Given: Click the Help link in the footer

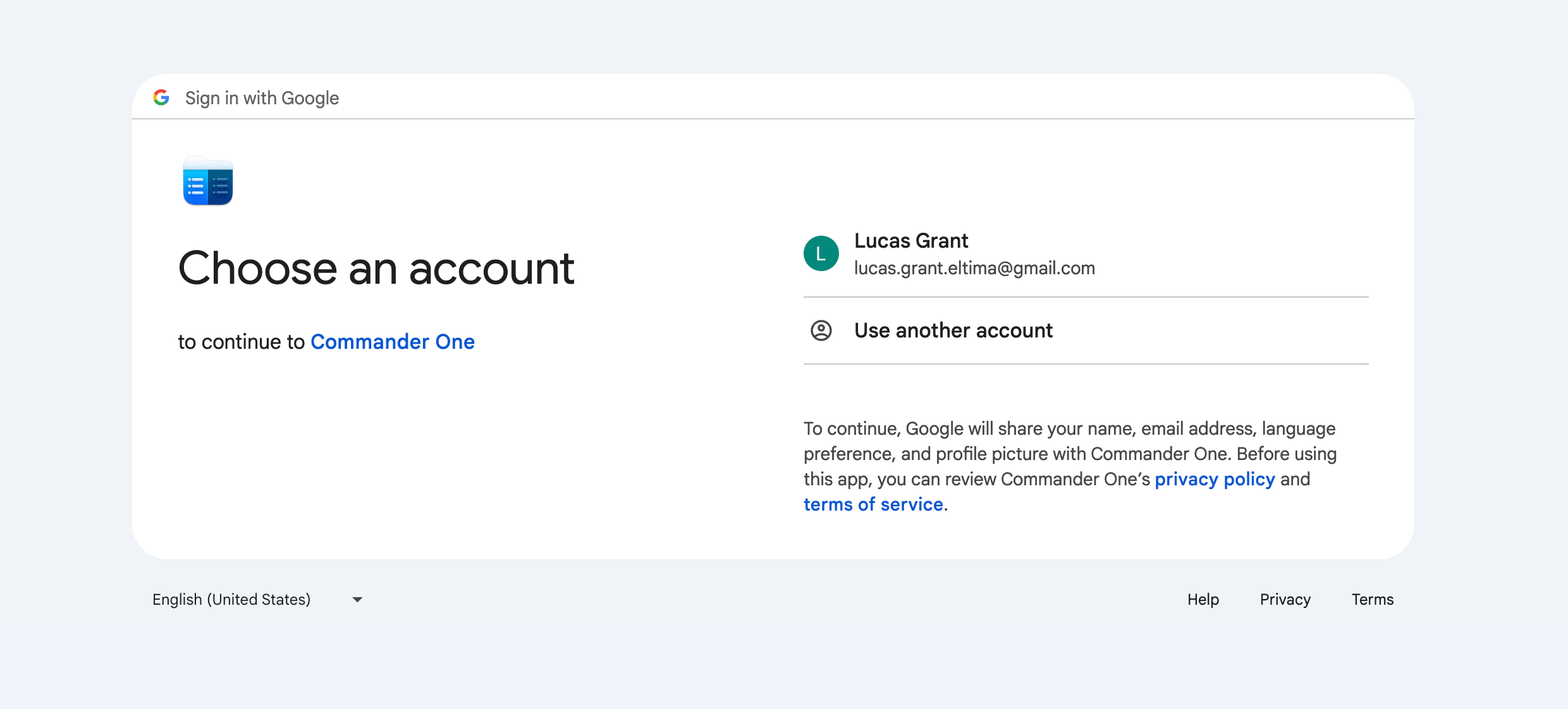Looking at the screenshot, I should click(x=1203, y=599).
